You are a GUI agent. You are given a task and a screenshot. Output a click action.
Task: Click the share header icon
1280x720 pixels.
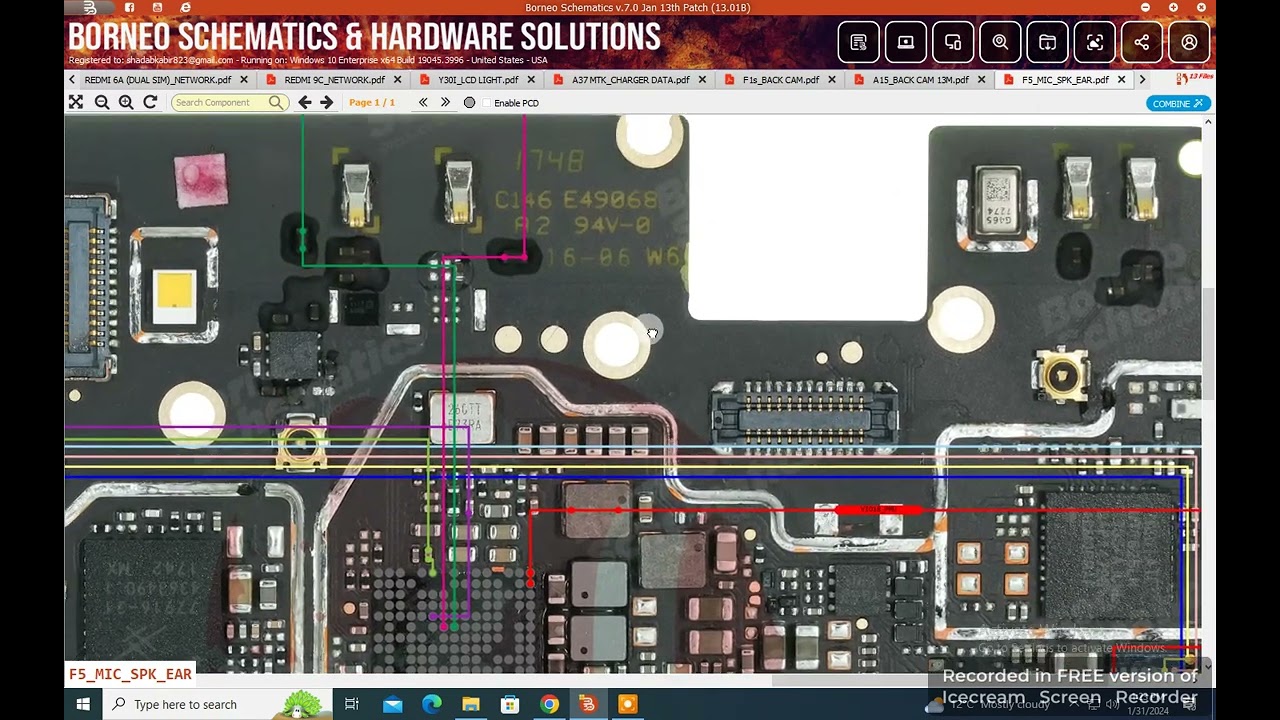point(1142,42)
